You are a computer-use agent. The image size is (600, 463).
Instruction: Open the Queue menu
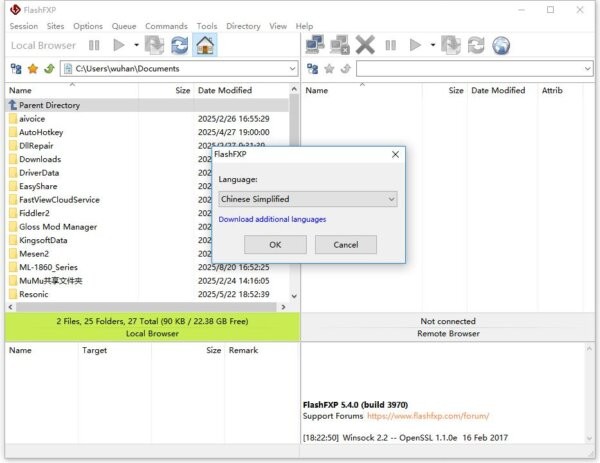(x=124, y=26)
